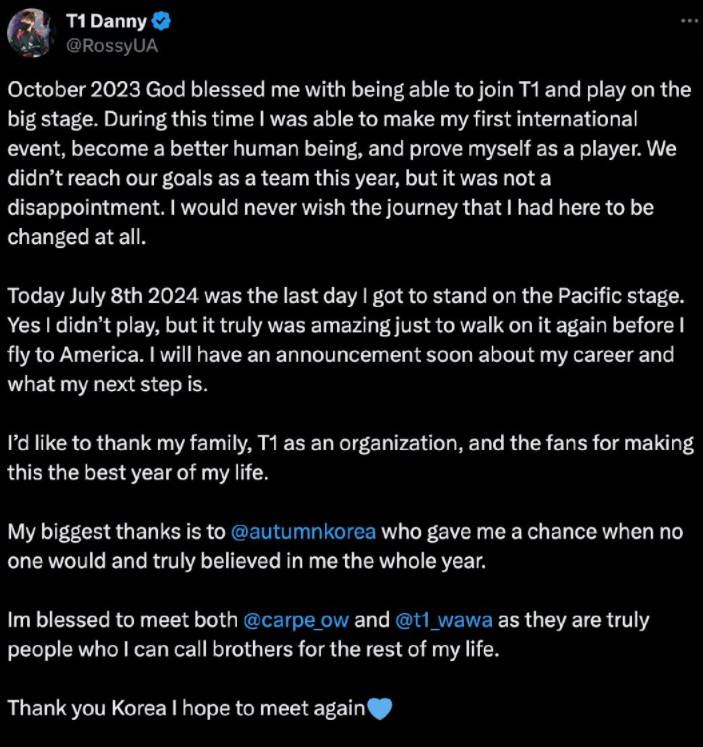Click 'one would and truly believed' line

point(247,561)
